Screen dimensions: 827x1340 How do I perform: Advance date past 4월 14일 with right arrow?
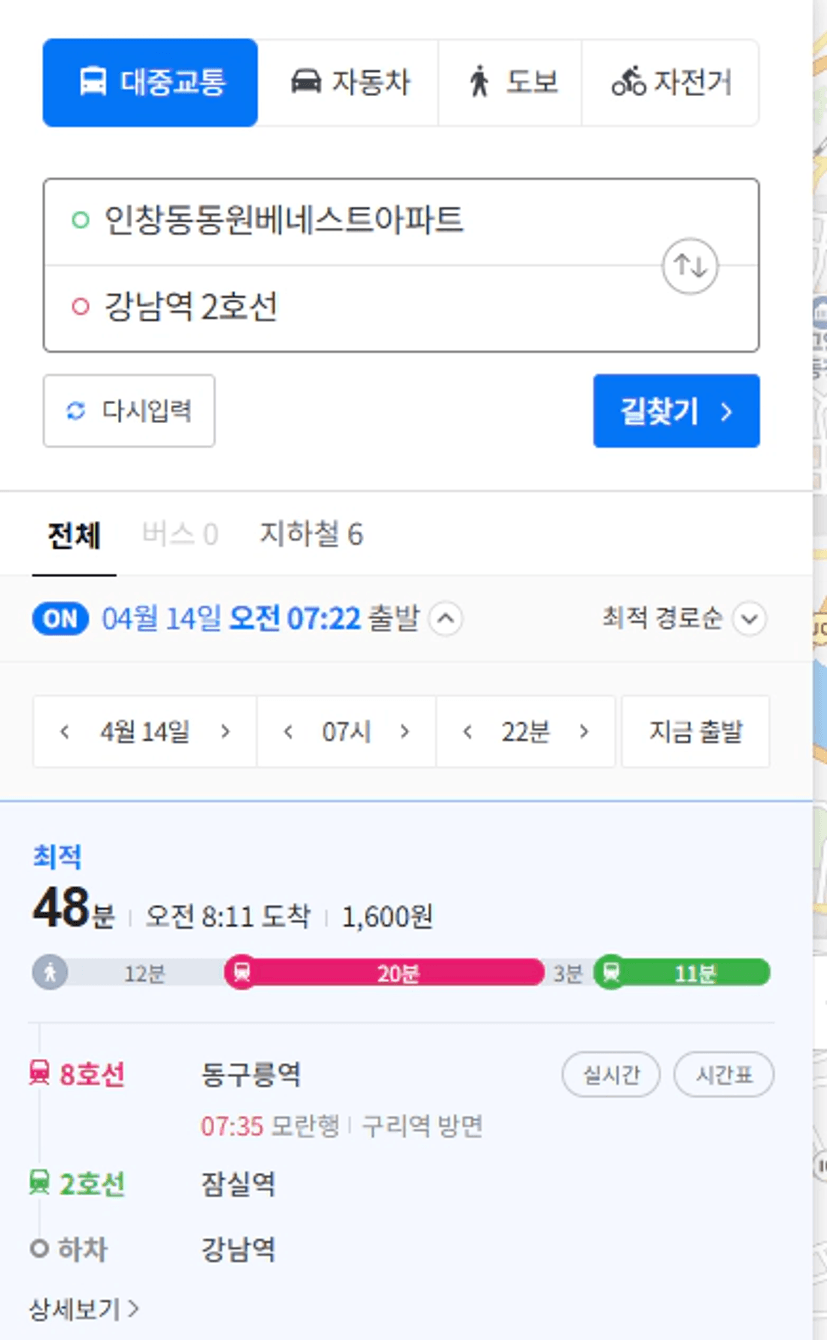[x=225, y=732]
